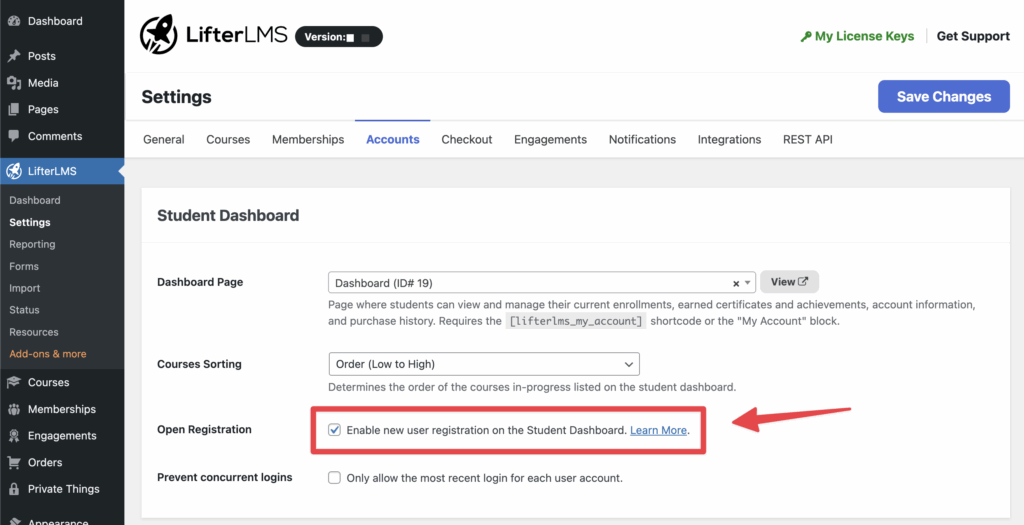
Task: Open the Dashboard Page dropdown
Action: [x=528, y=283]
